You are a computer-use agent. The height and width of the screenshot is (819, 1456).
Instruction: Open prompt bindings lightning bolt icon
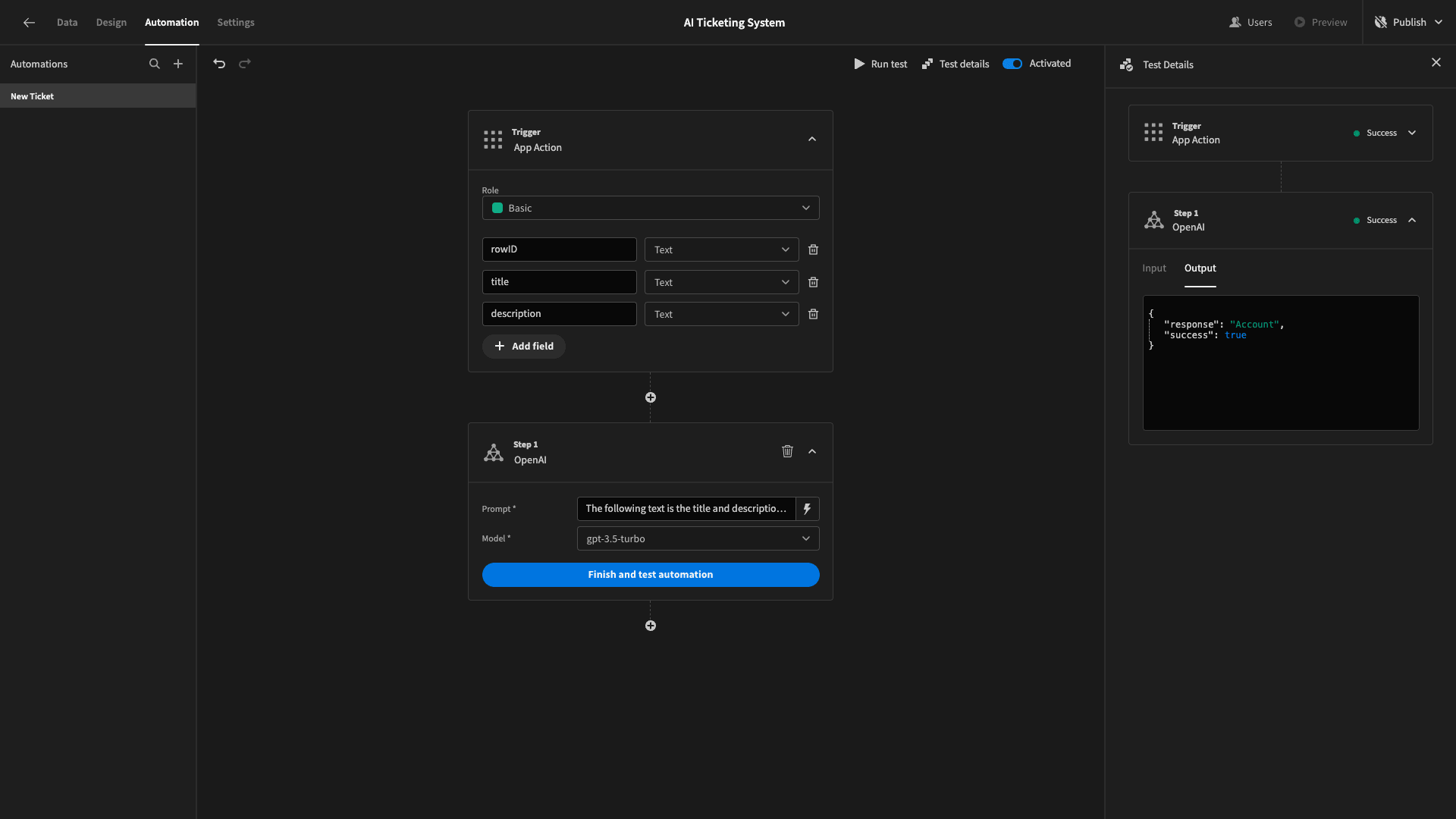[x=807, y=509]
